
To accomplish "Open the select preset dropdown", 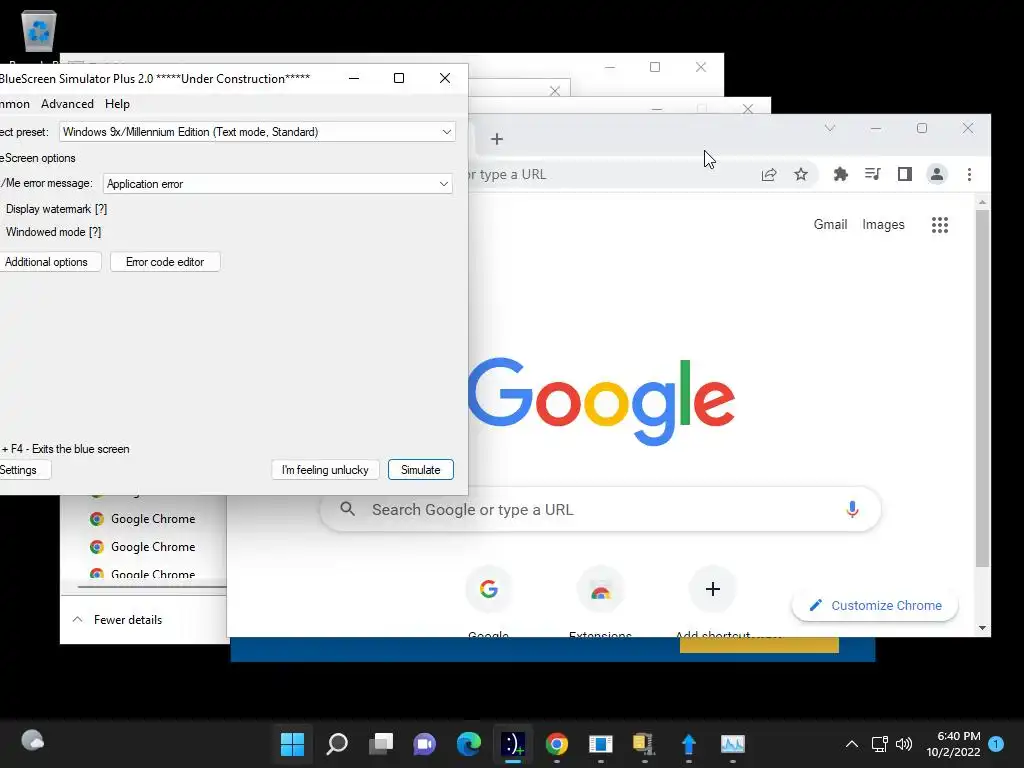I will pyautogui.click(x=257, y=132).
